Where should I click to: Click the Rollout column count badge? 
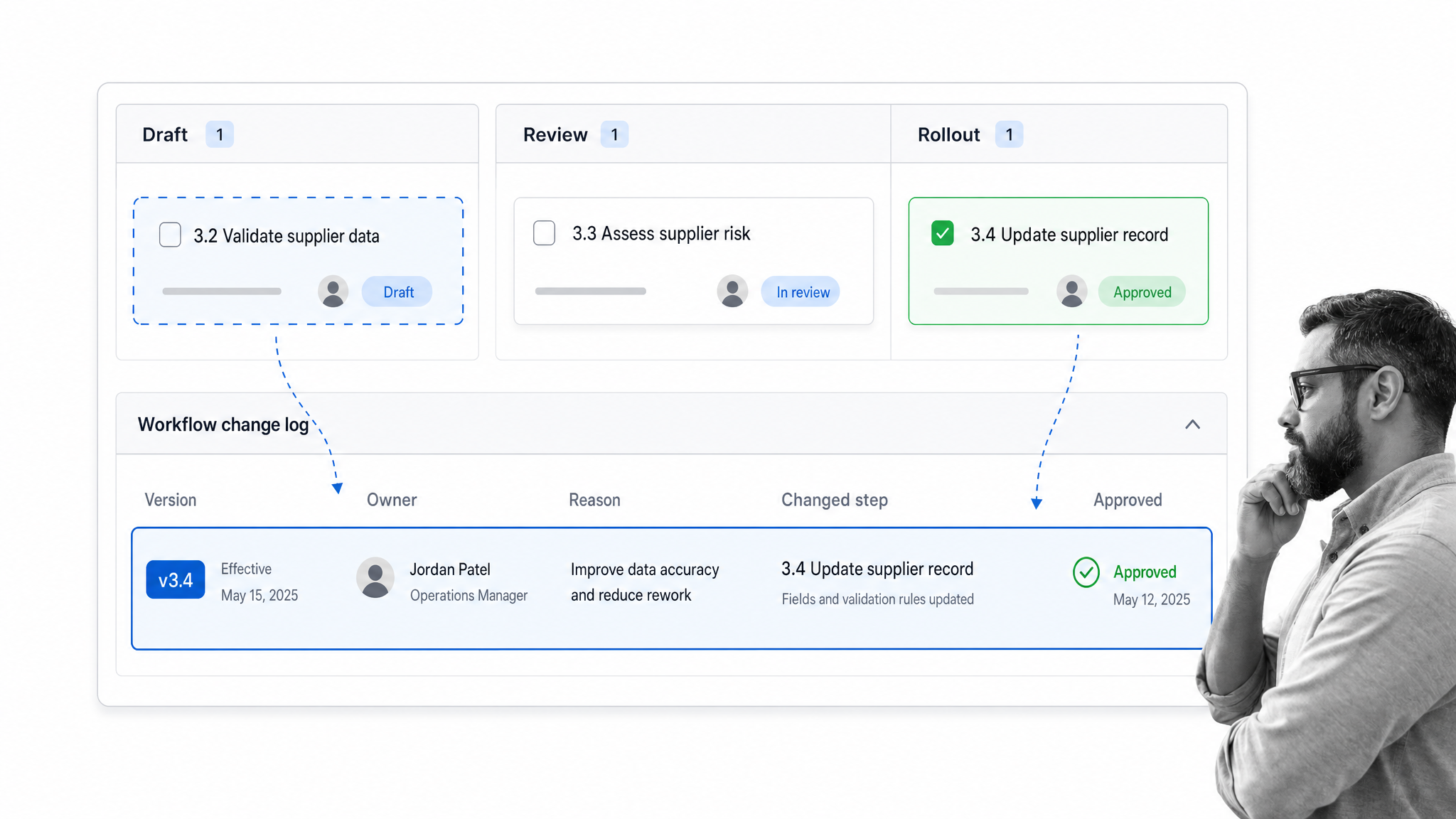[x=1009, y=134]
